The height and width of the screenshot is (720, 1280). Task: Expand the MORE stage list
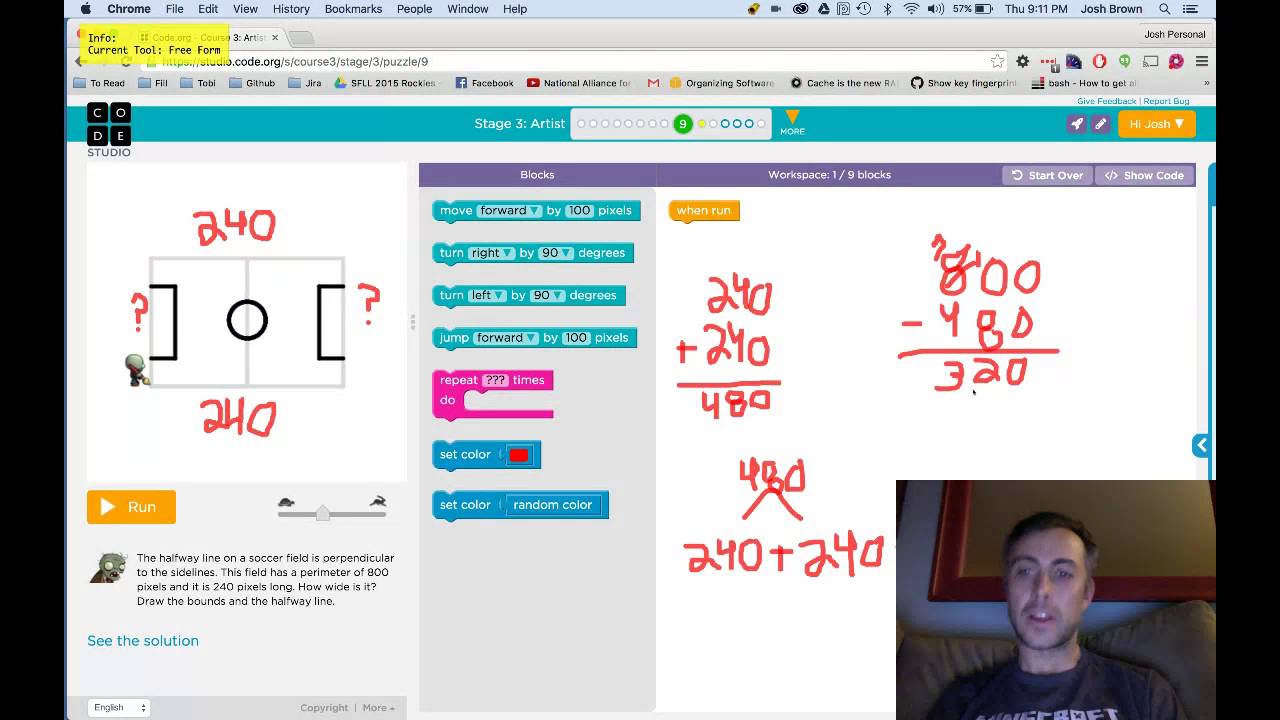(x=792, y=123)
